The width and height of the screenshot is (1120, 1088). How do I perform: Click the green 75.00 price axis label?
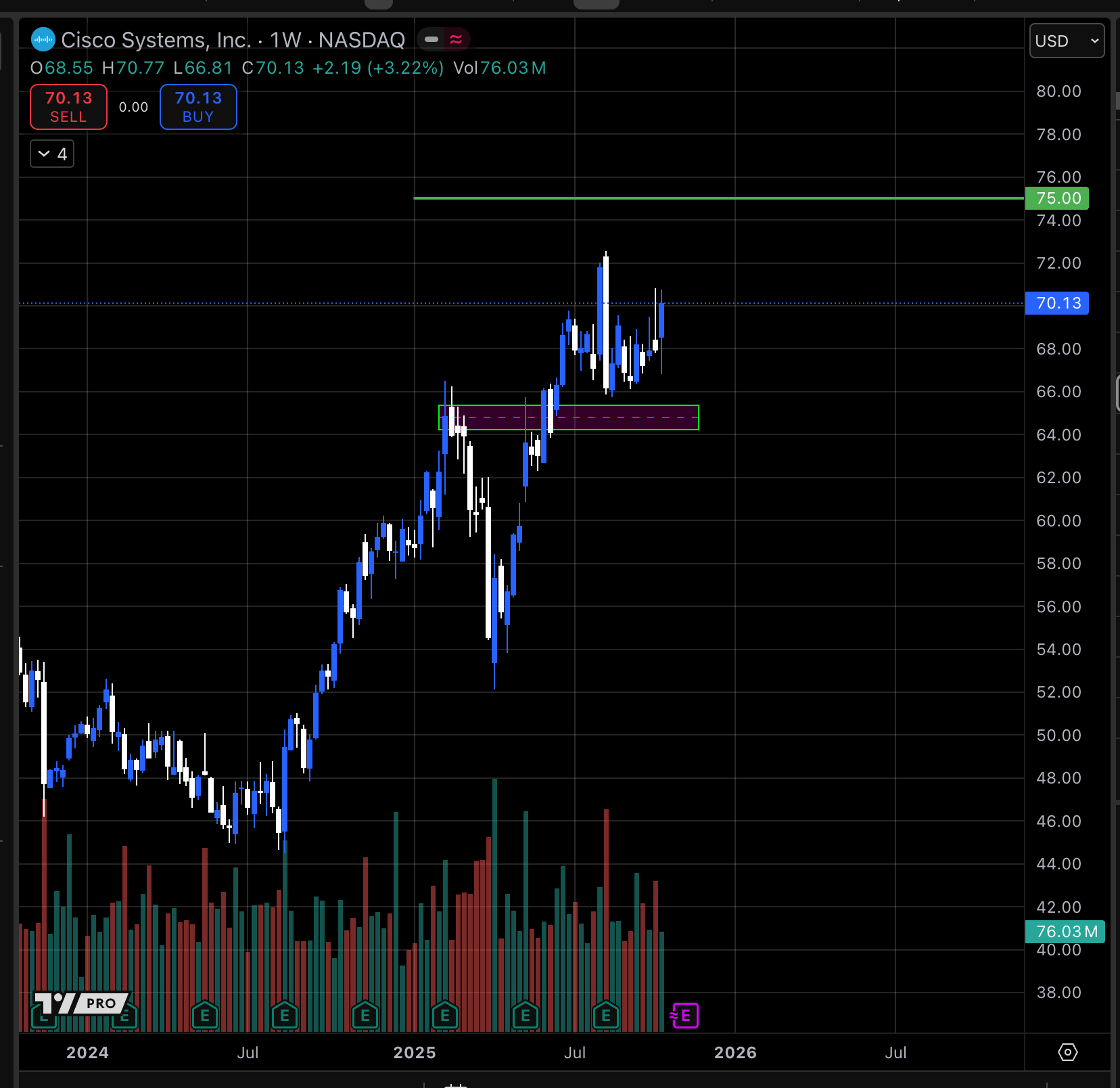point(1057,198)
